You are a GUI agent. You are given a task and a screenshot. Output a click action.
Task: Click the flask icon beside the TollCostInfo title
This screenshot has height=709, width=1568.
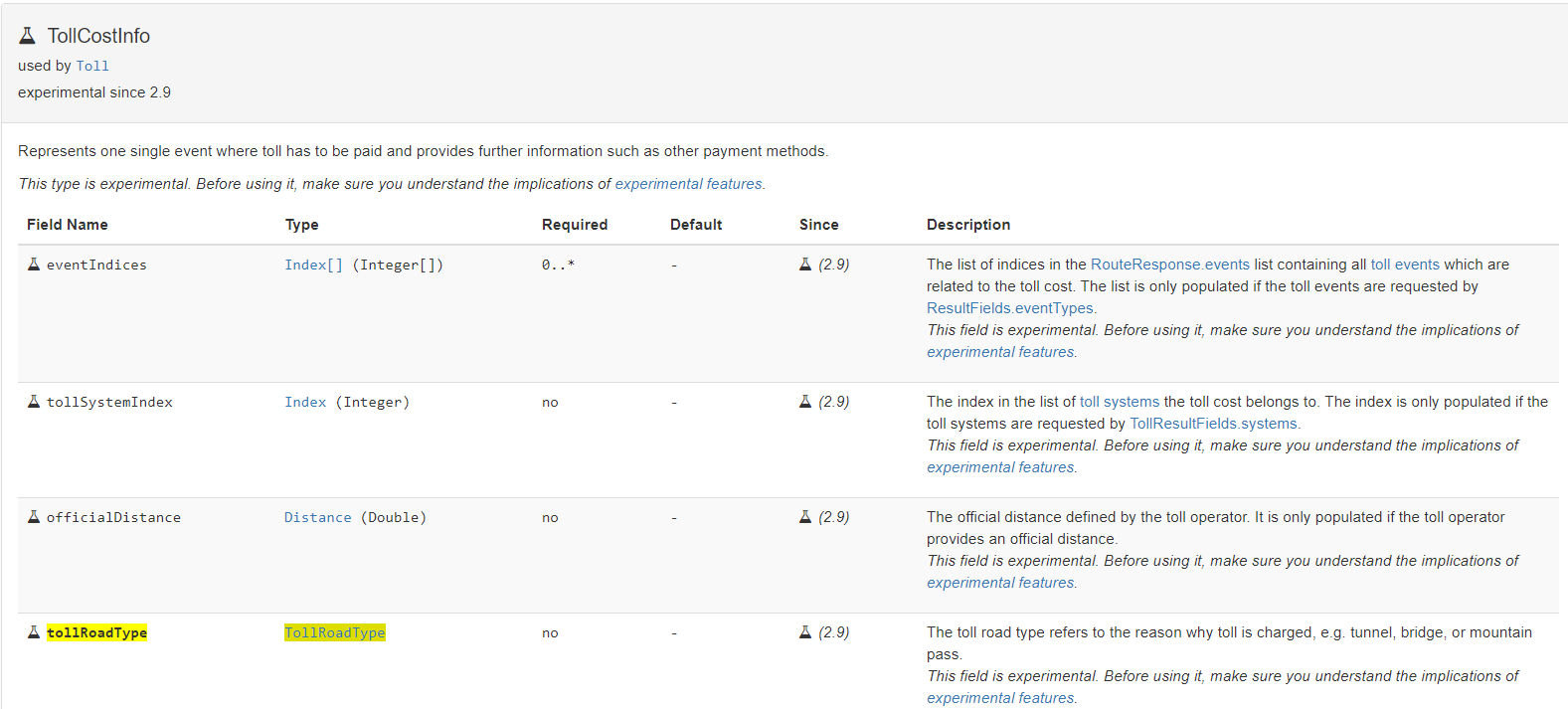pos(28,36)
